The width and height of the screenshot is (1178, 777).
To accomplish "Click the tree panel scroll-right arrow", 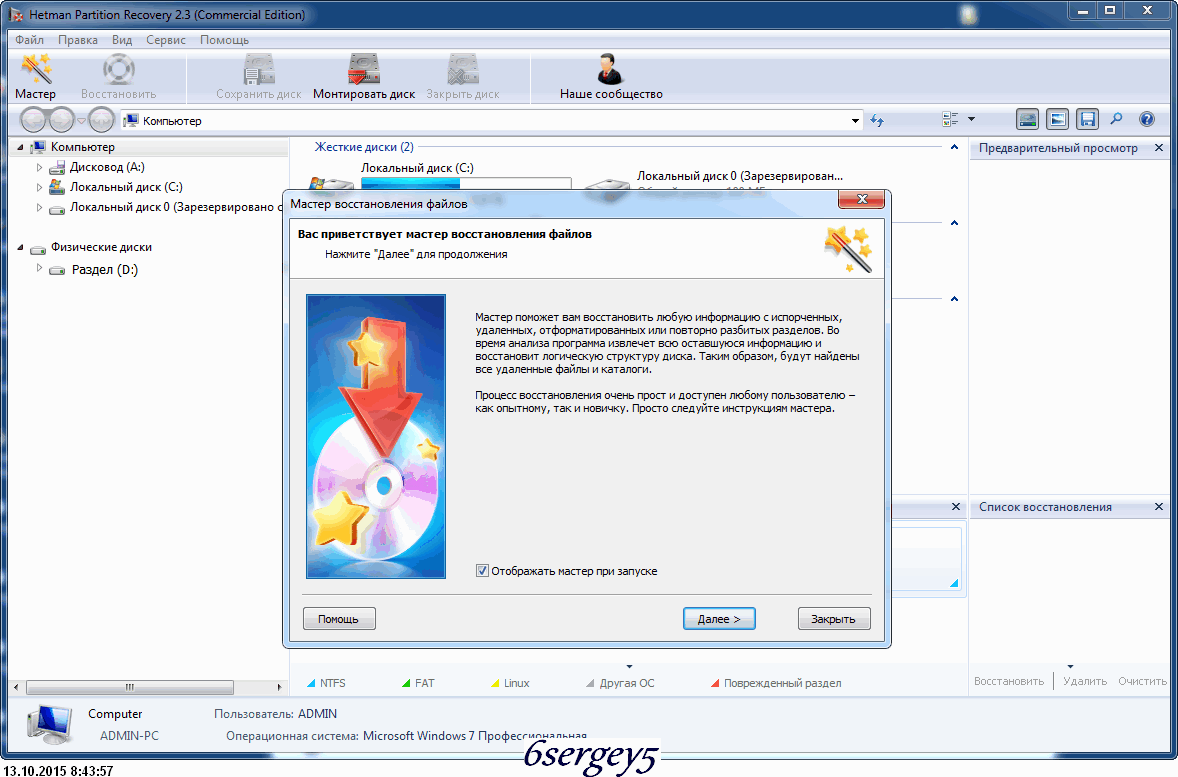I will click(x=279, y=687).
